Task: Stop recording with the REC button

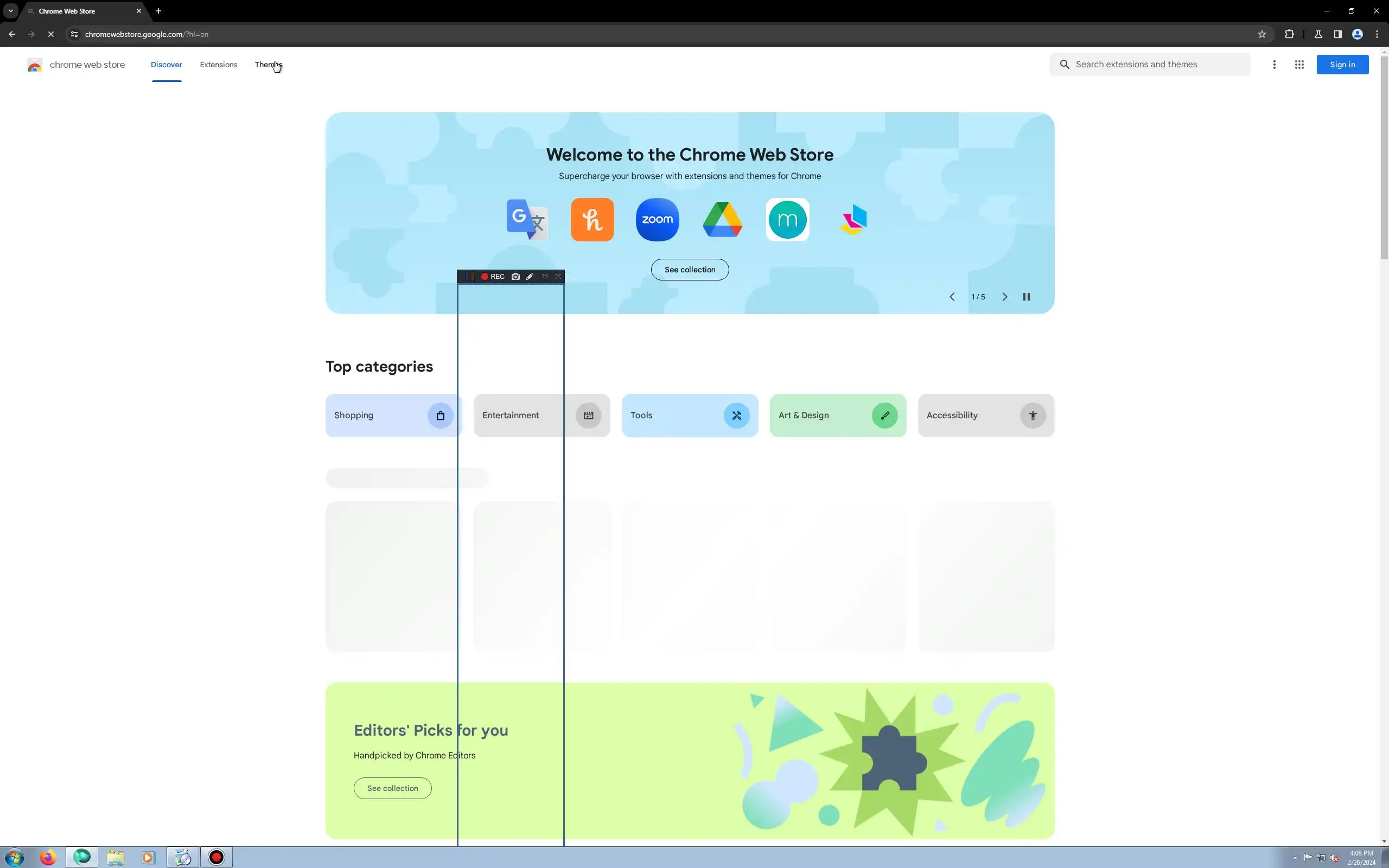Action: pyautogui.click(x=493, y=277)
